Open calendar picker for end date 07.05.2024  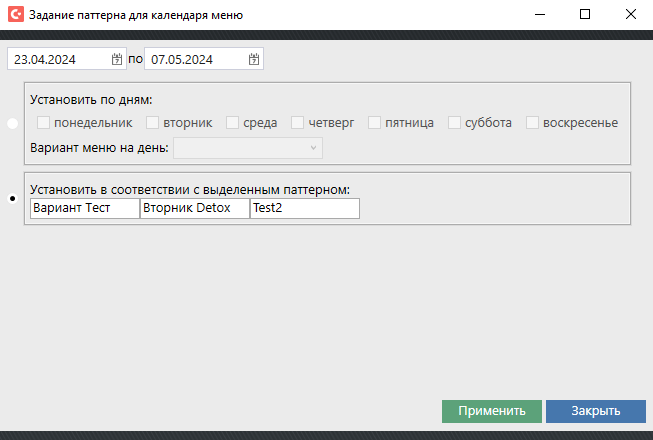pyautogui.click(x=254, y=59)
